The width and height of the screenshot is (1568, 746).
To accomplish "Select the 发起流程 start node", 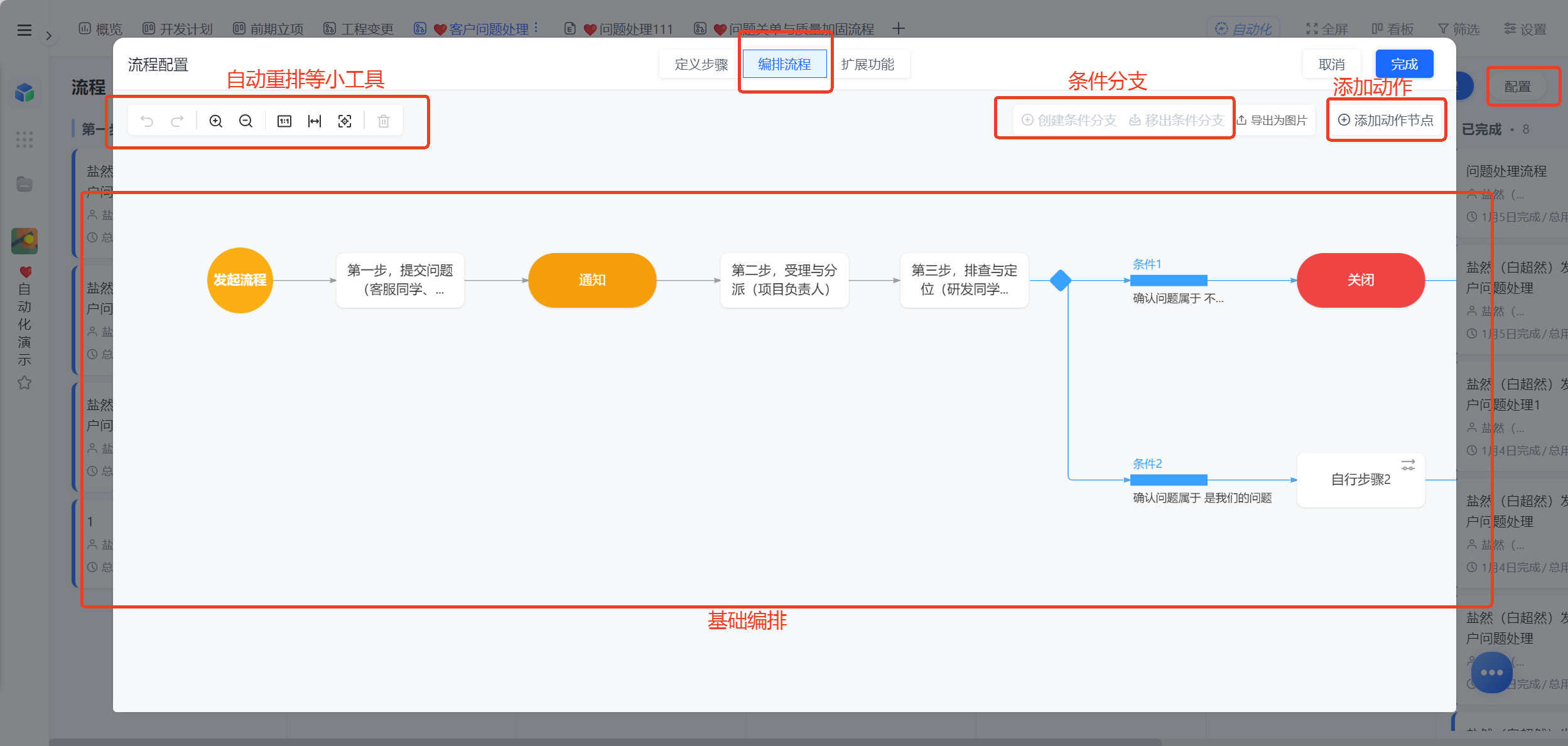I will (x=240, y=280).
